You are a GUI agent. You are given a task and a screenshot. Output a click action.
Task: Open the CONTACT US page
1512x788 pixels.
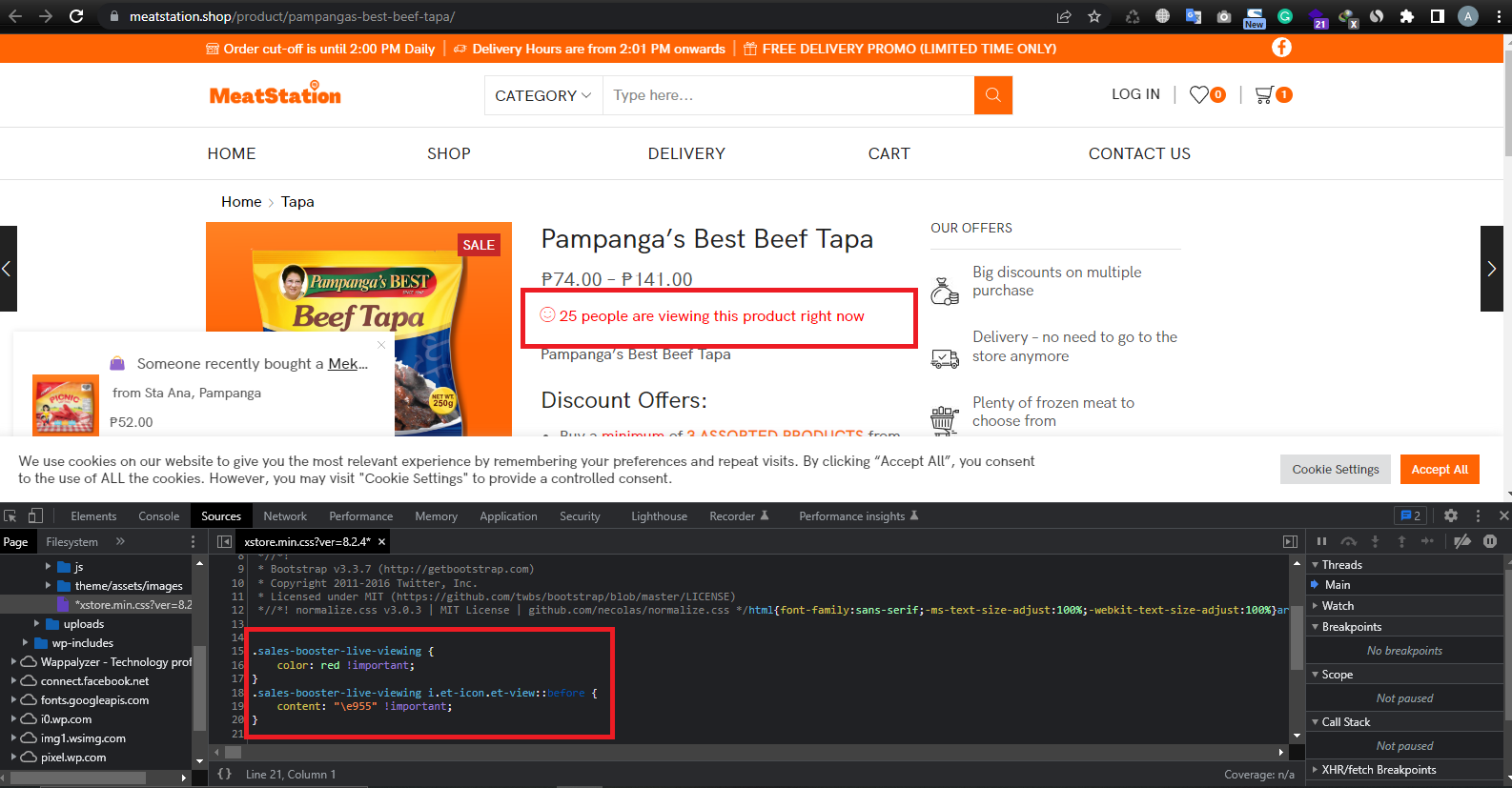click(1139, 153)
